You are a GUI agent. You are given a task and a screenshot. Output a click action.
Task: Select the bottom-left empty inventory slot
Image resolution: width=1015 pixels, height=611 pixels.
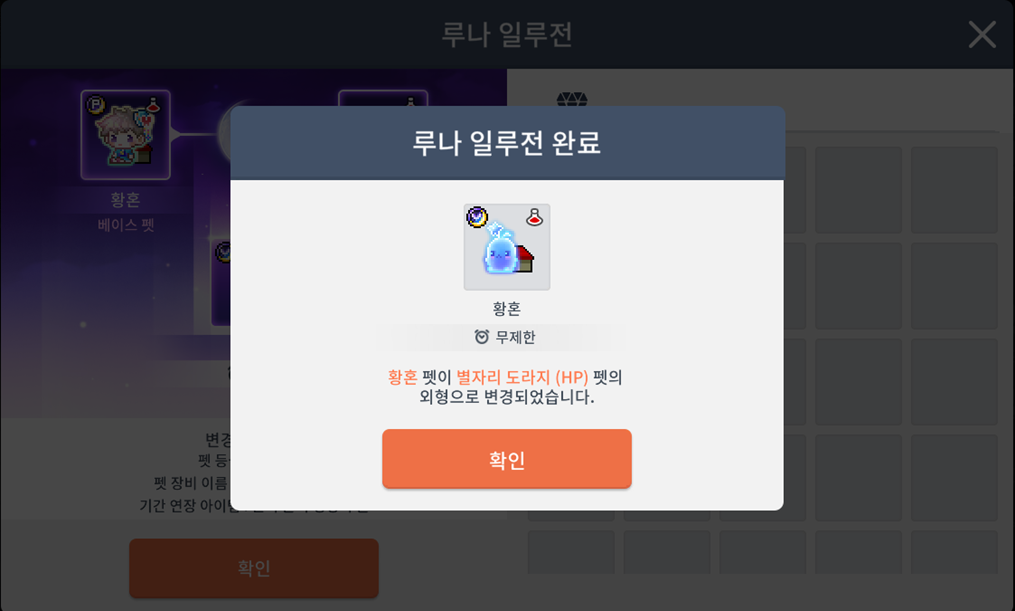571,551
